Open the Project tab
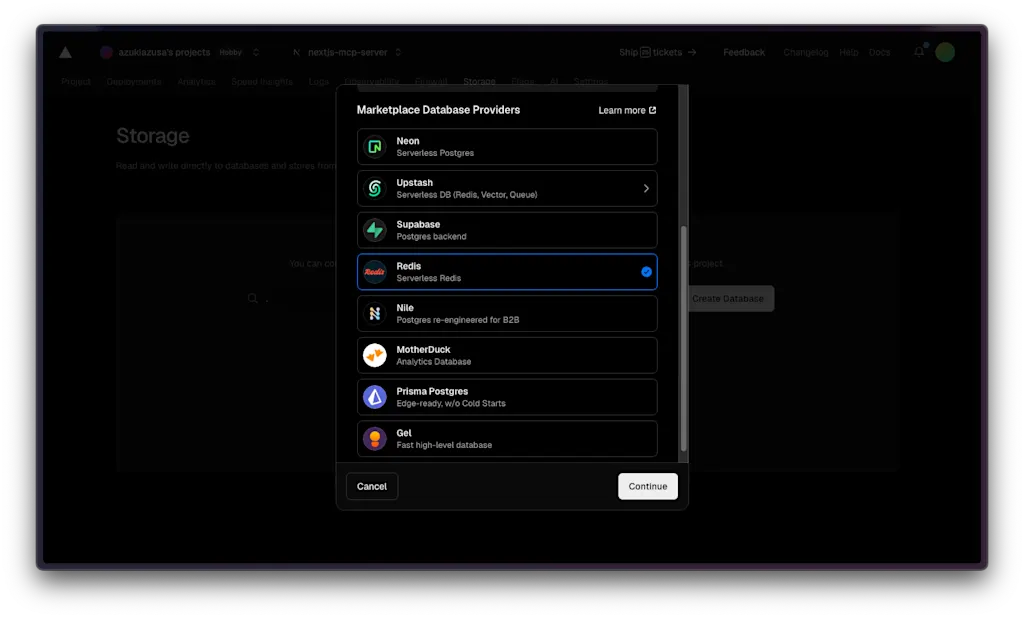The image size is (1024, 618). click(76, 82)
